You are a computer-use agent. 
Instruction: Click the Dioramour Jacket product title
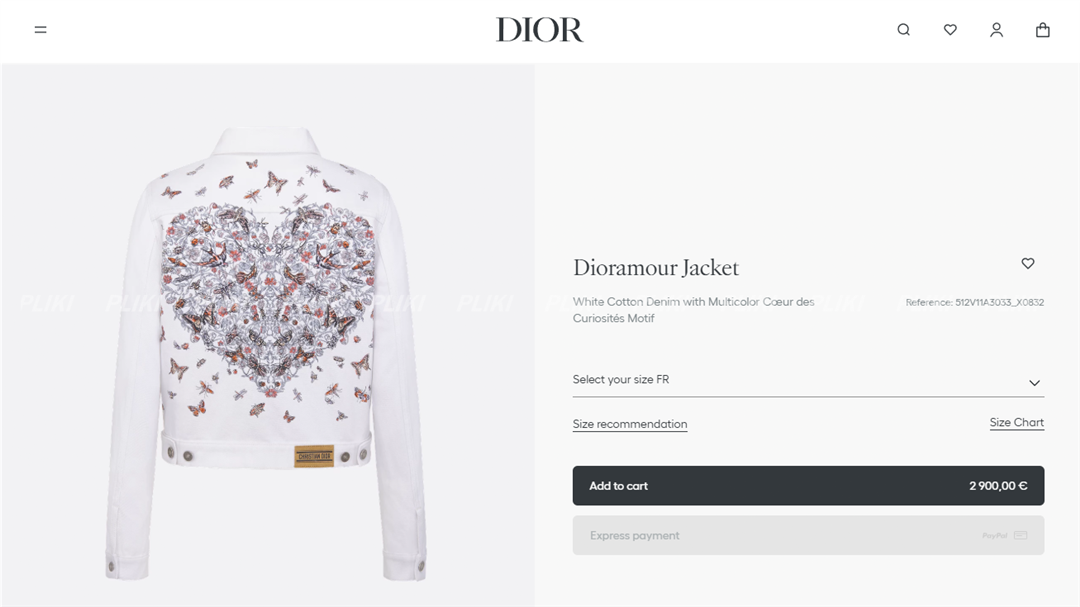click(656, 267)
